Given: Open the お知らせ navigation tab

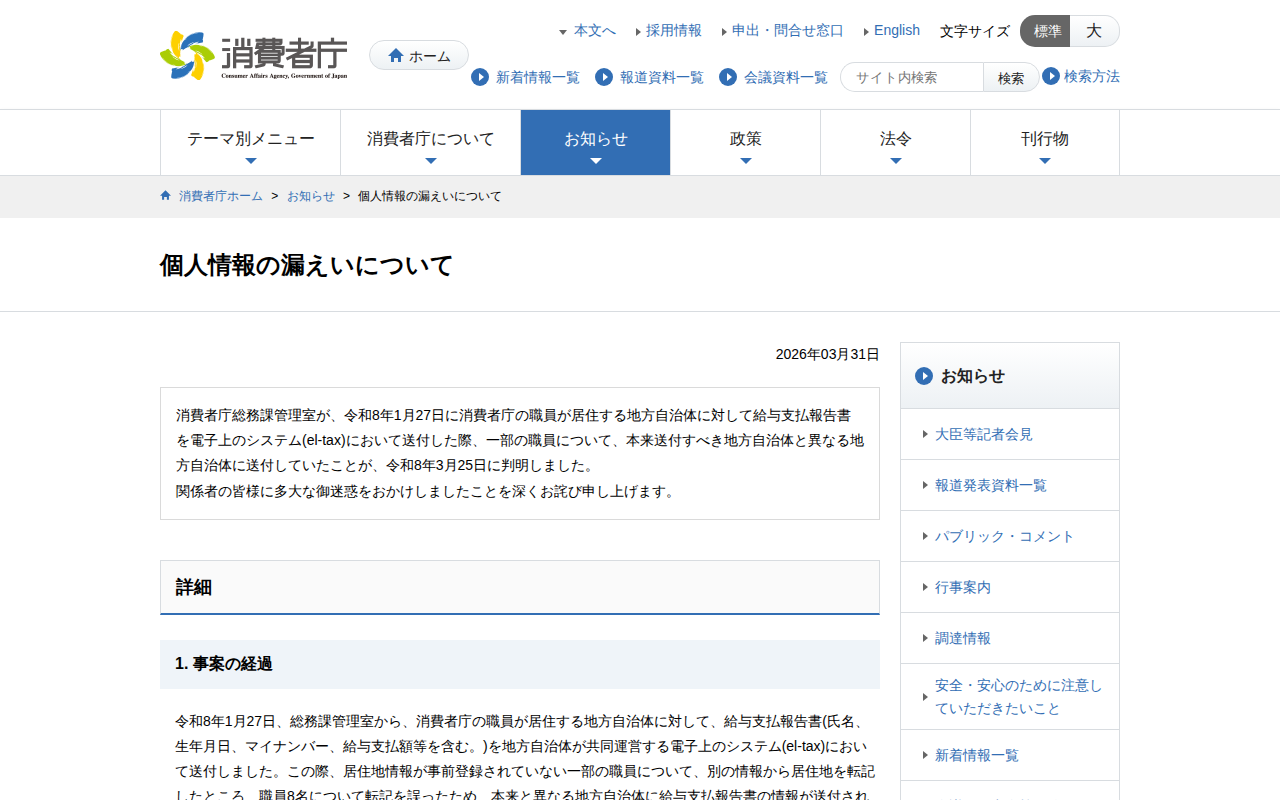Looking at the screenshot, I should point(595,142).
